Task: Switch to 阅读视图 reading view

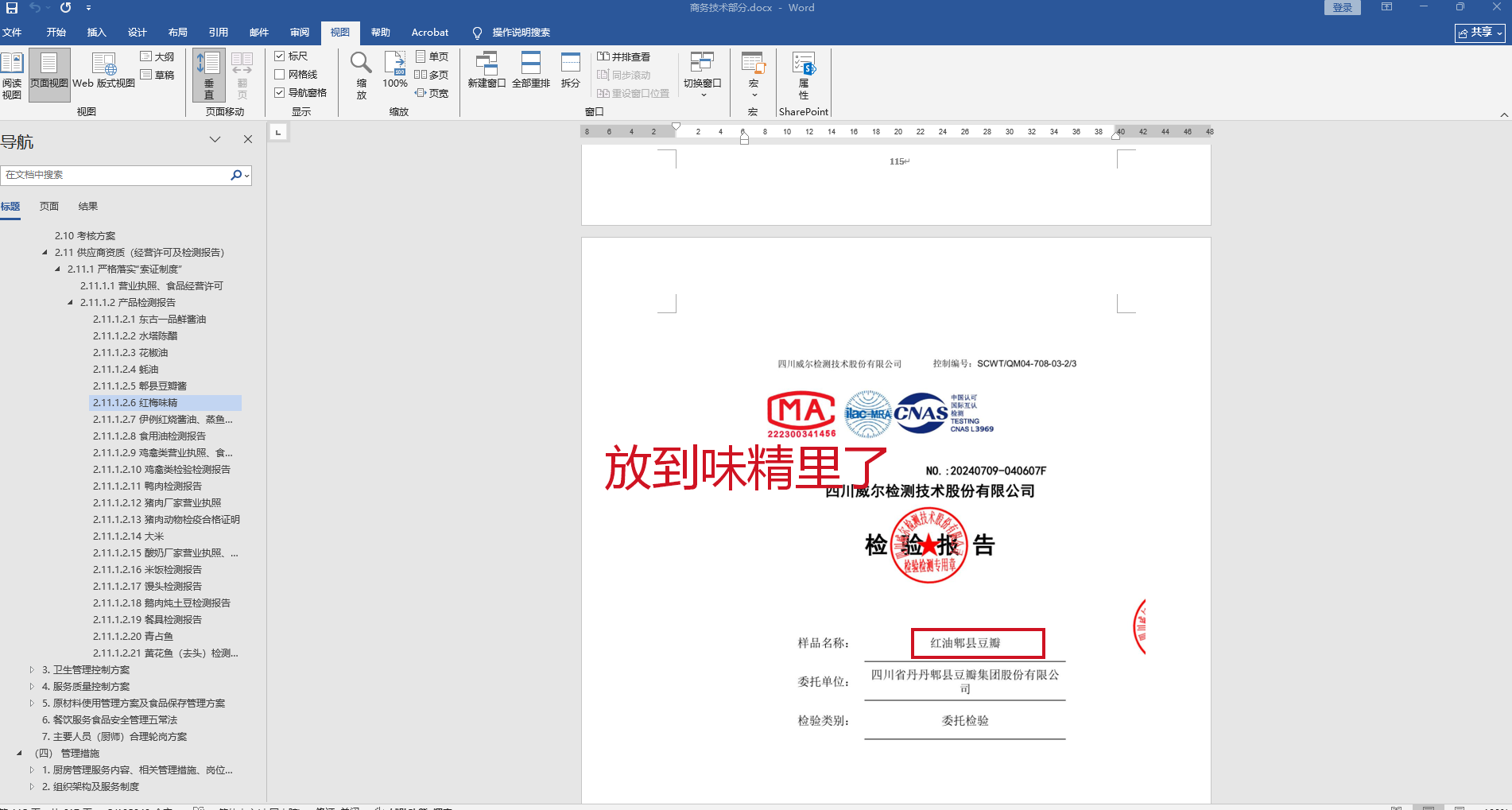Action: click(x=12, y=76)
